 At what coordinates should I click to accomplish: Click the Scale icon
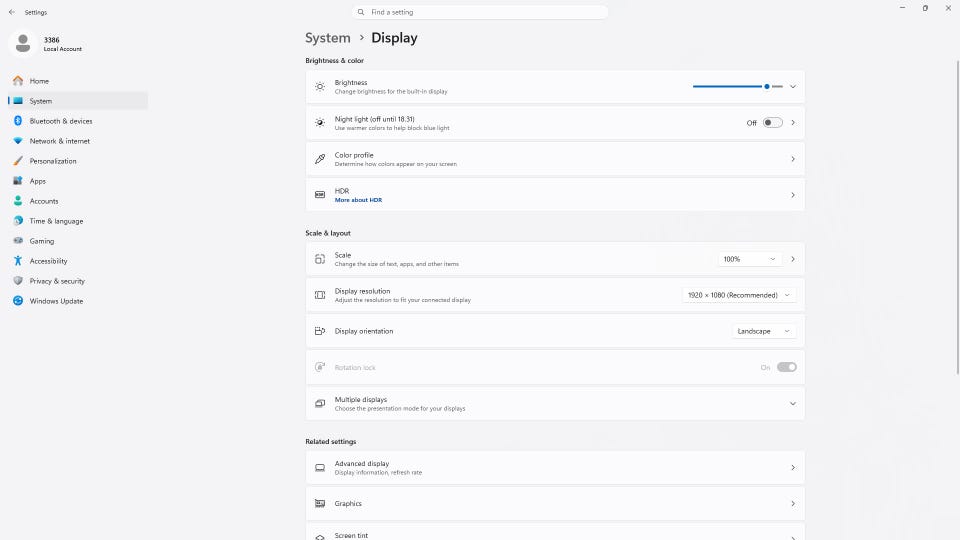pyautogui.click(x=320, y=259)
